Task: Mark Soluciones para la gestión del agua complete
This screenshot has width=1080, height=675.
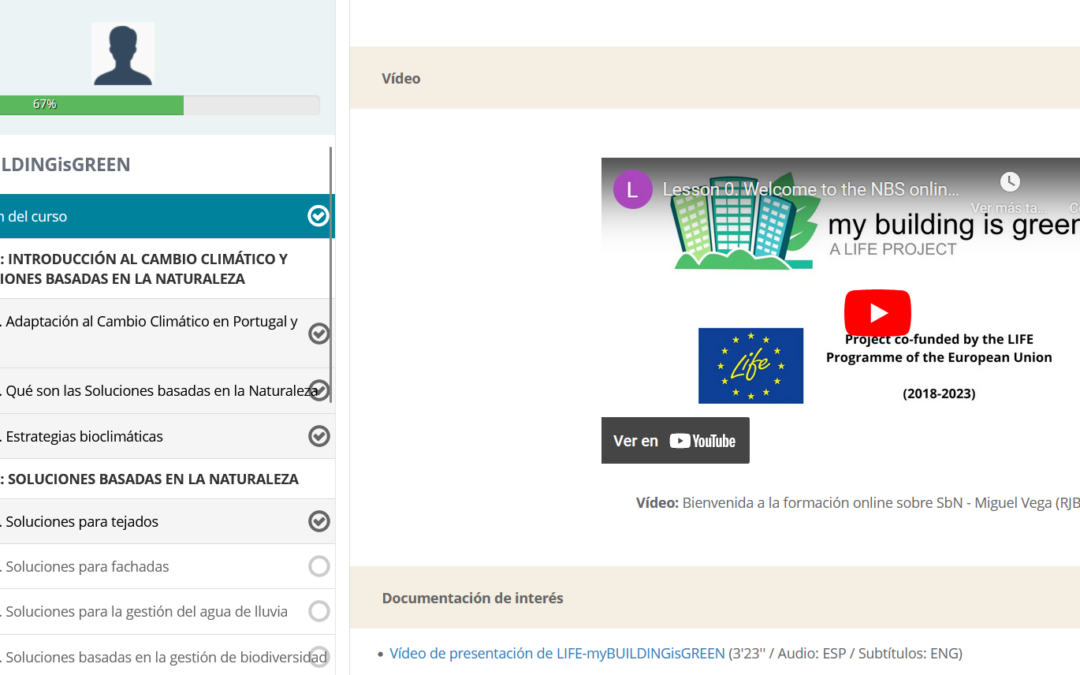Action: [x=319, y=611]
